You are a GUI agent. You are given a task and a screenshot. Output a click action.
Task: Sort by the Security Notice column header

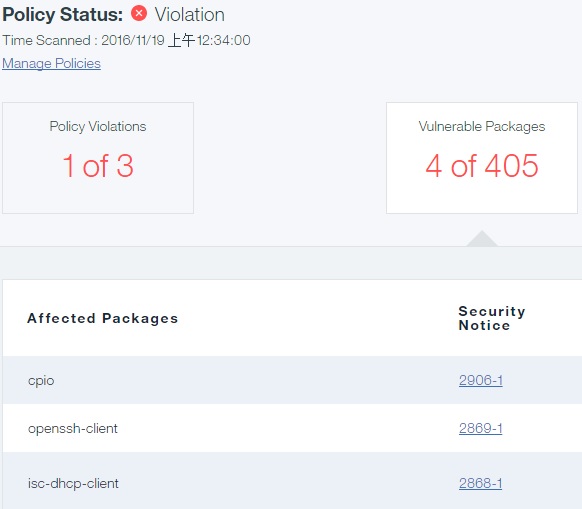(492, 318)
